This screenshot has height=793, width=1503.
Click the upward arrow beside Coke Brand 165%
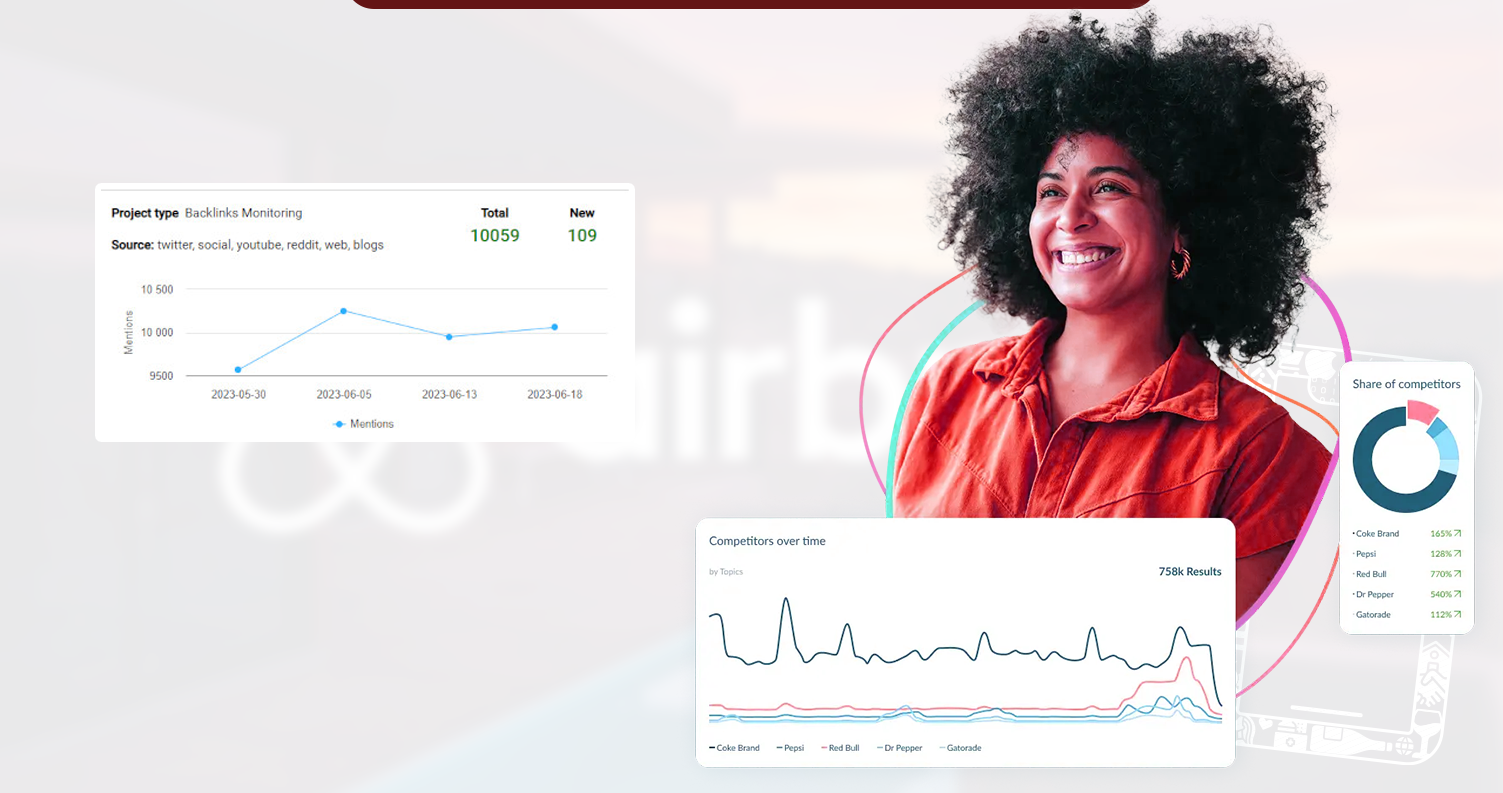click(x=1457, y=534)
